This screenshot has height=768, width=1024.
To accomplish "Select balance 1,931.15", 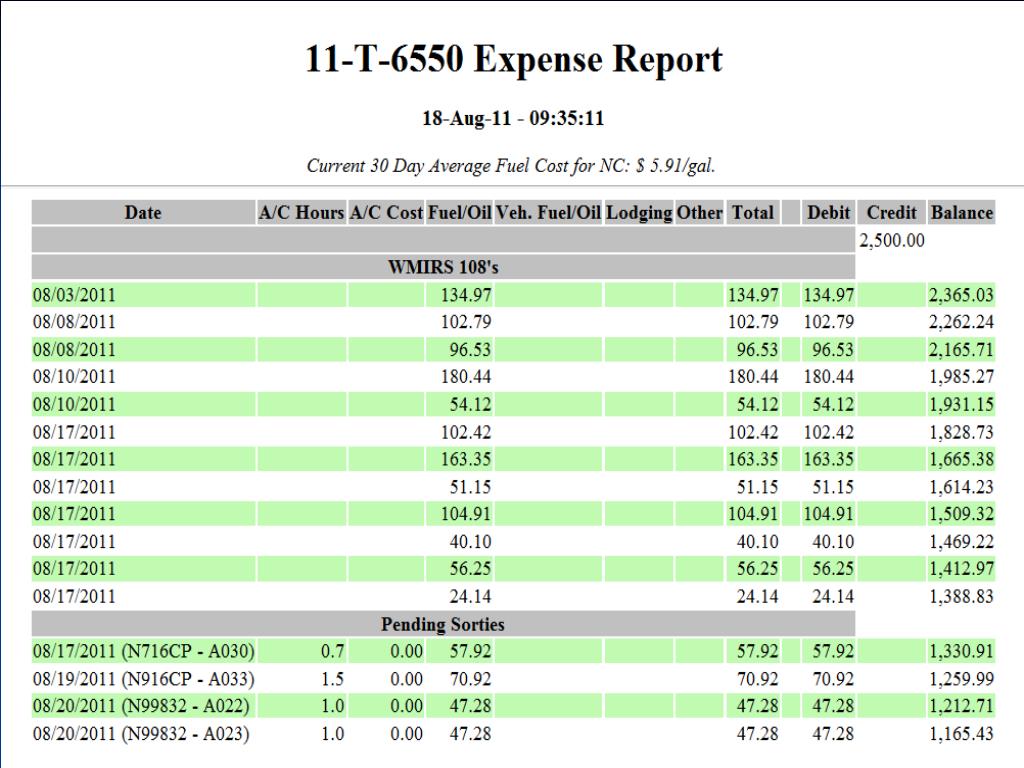I will pos(961,404).
